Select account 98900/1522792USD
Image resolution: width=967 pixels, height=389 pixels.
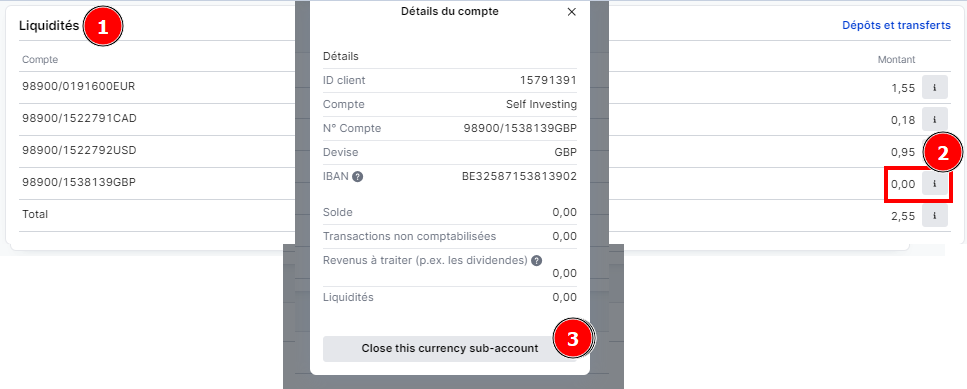(x=79, y=150)
